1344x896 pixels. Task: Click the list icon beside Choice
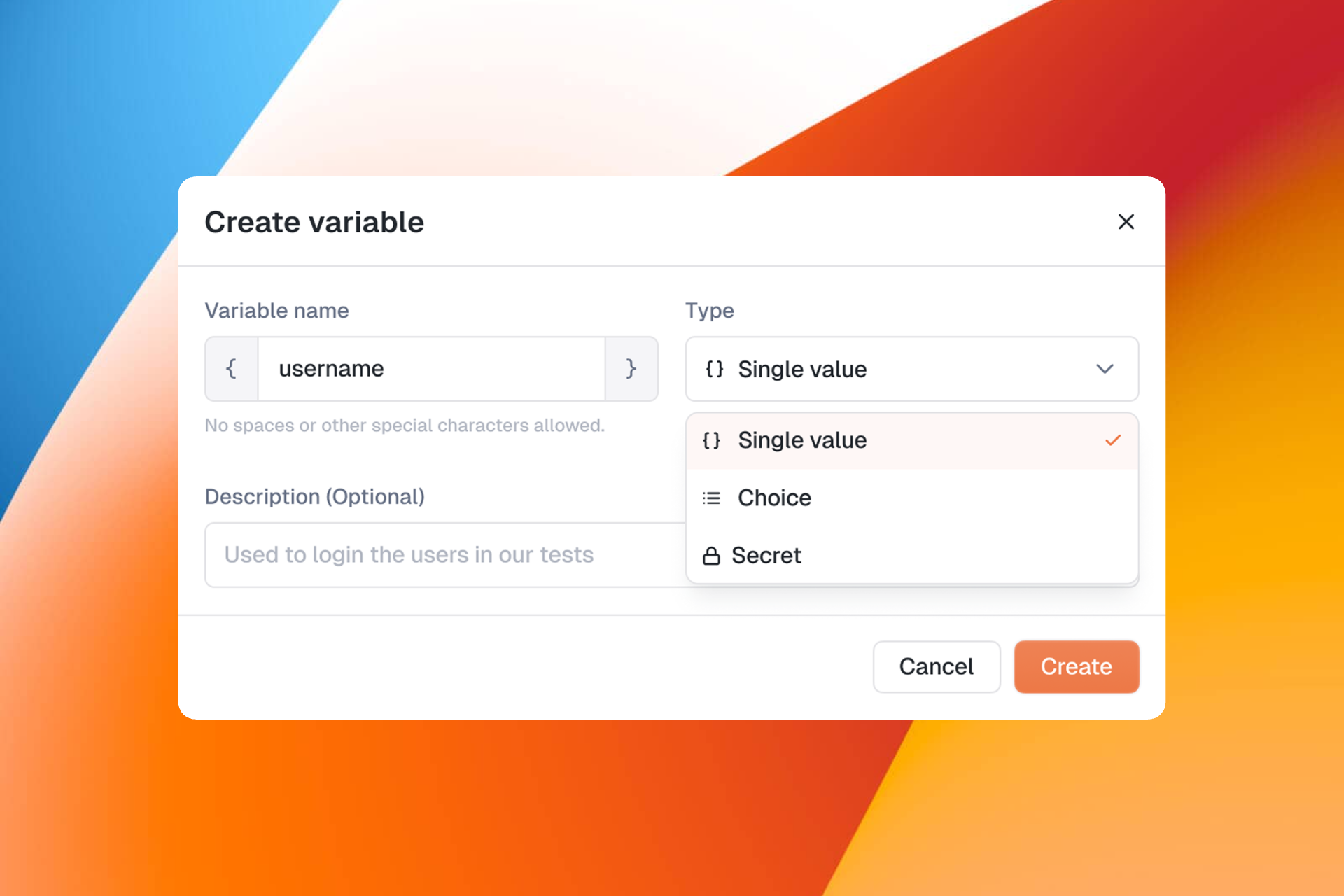click(x=711, y=498)
